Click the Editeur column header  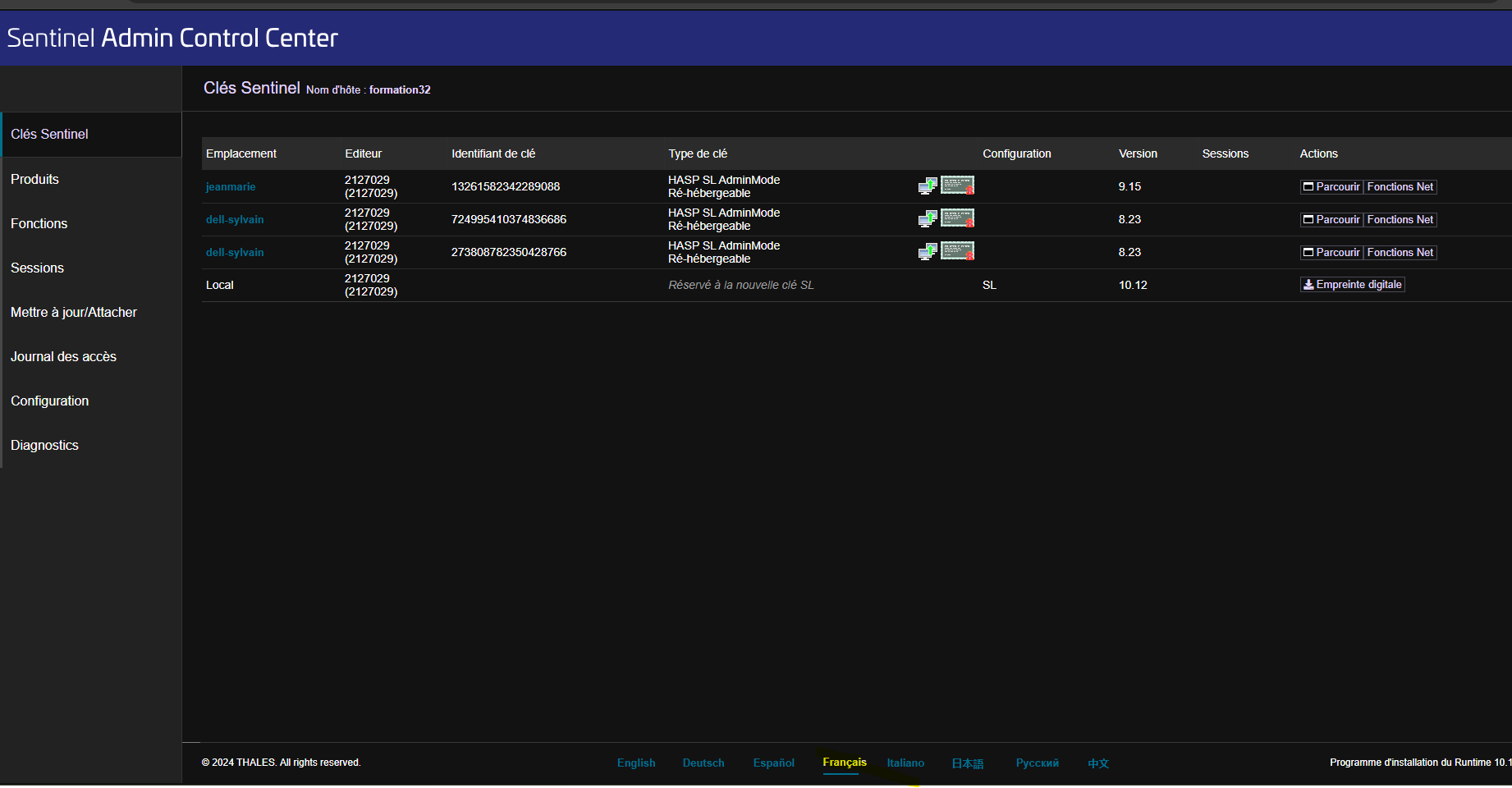point(364,153)
